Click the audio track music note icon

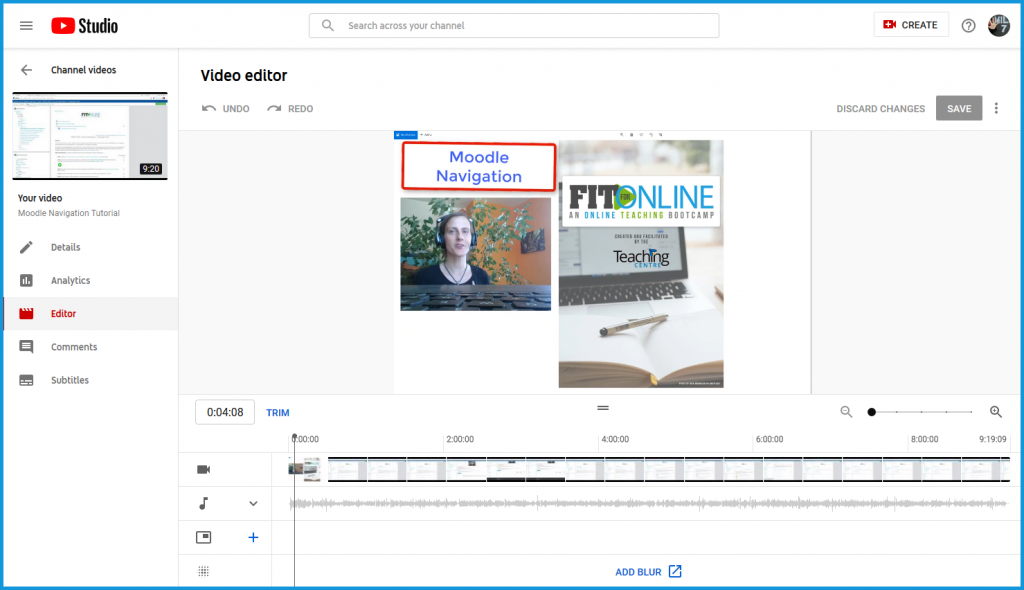204,503
